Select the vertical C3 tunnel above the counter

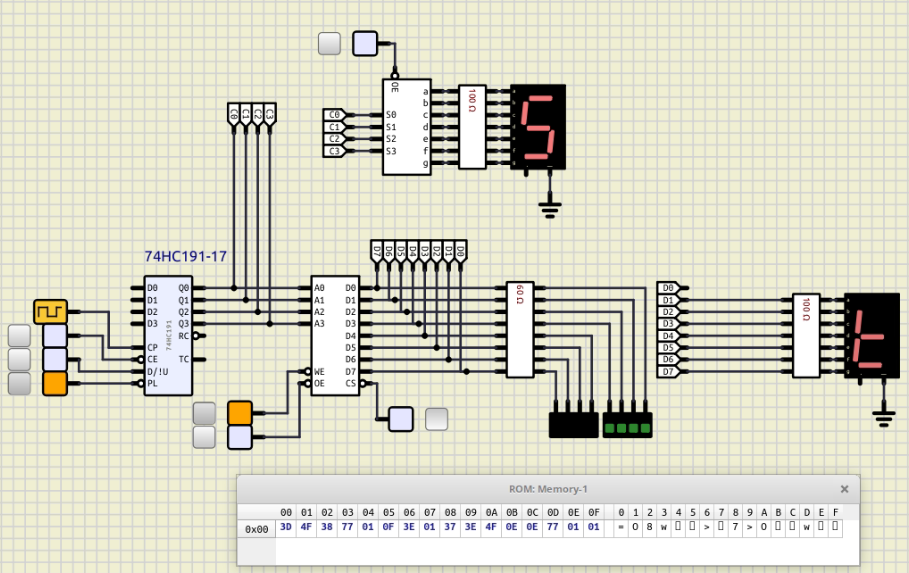point(270,115)
